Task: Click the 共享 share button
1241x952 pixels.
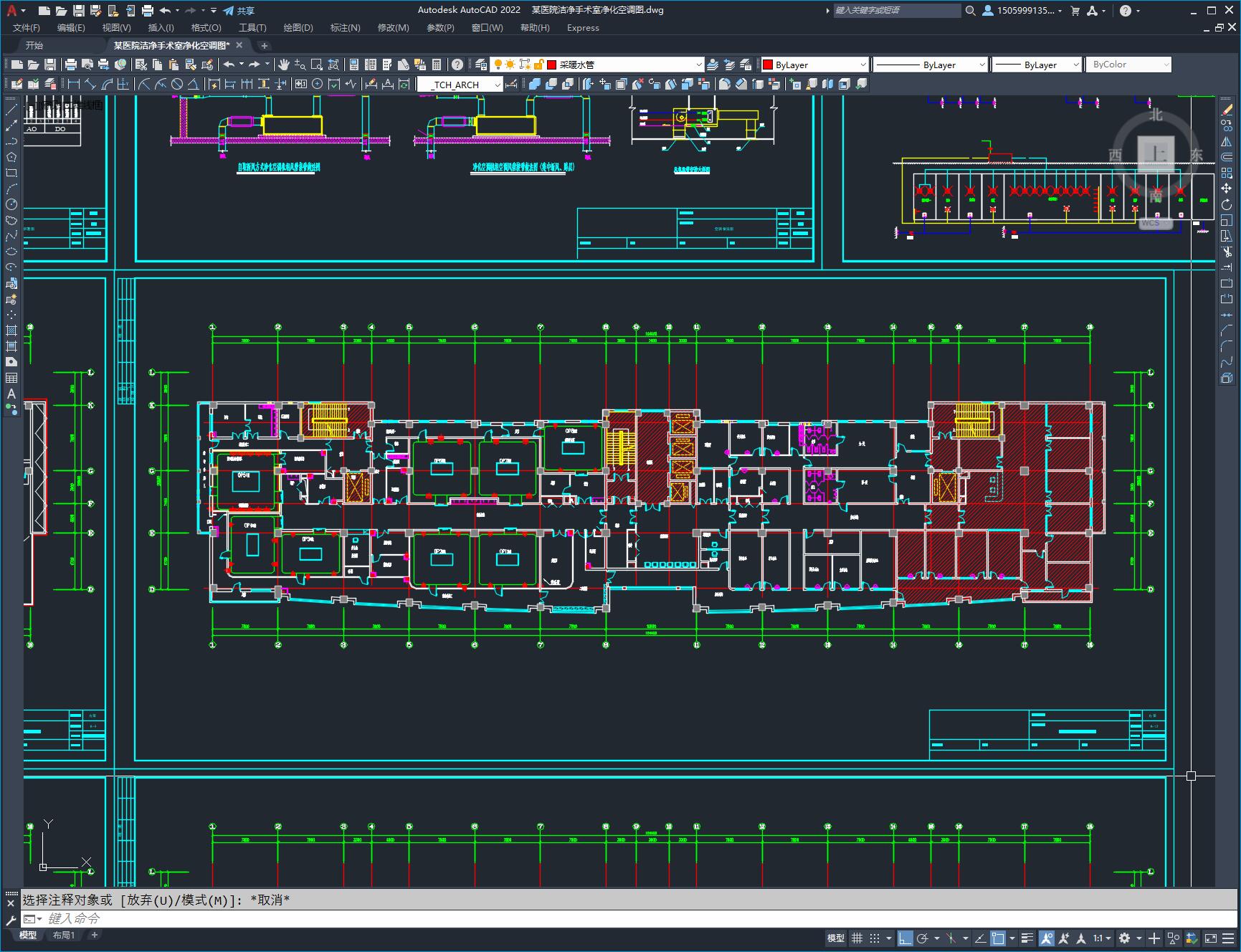Action: [239, 11]
